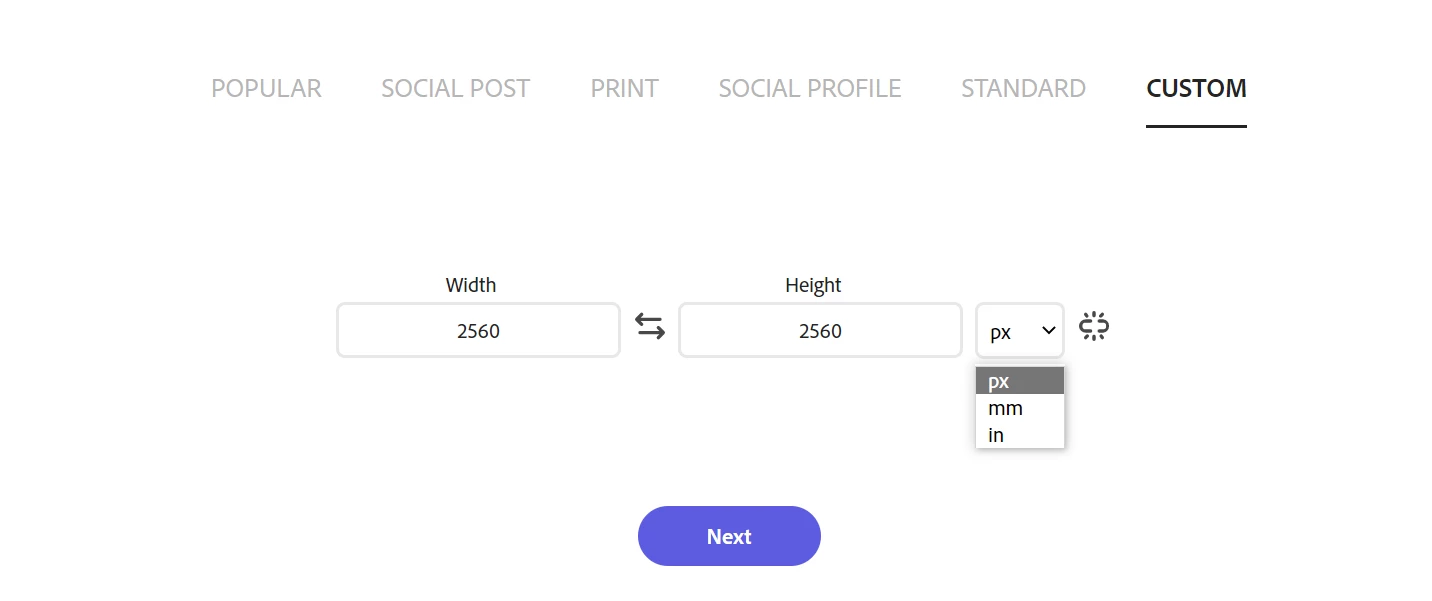Toggle the aspect ratio link icon
Screen dimensions: 1432x601
(x=1094, y=326)
